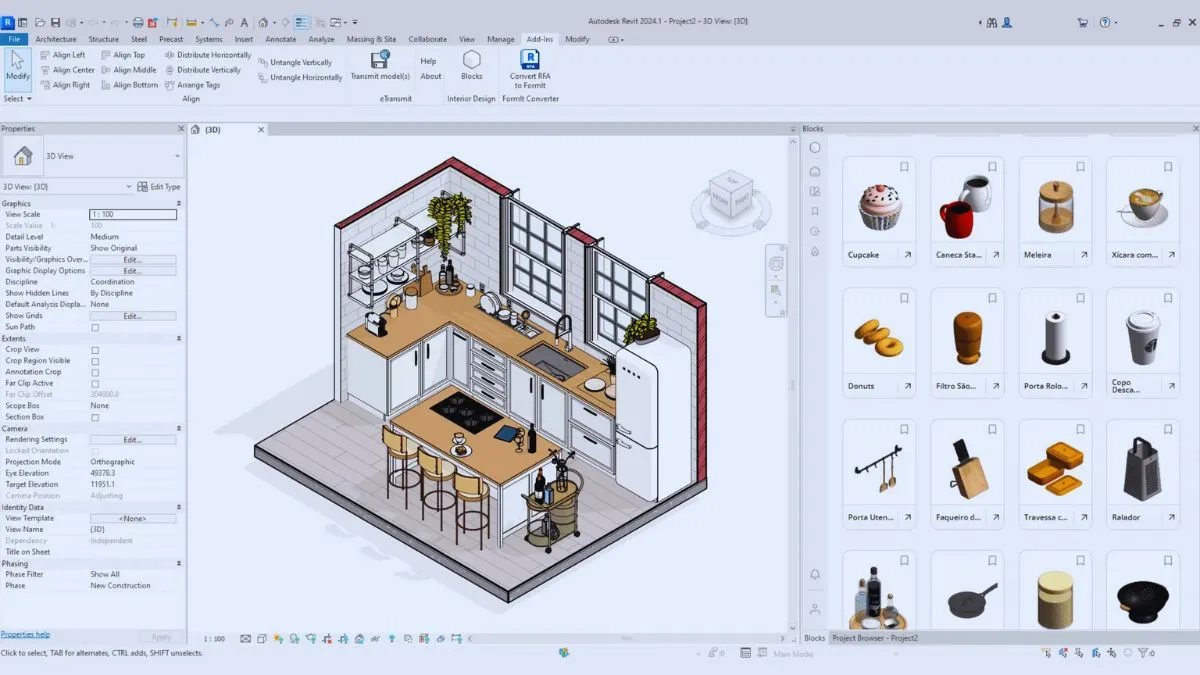The width and height of the screenshot is (1200, 675).
Task: Bookmark the Cupcake block
Action: 904,167
